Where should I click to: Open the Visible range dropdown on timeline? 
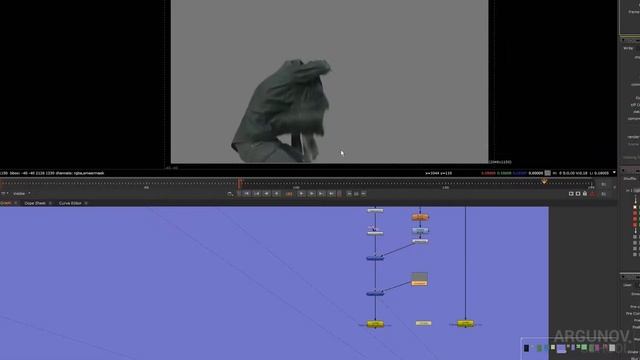tap(21, 193)
